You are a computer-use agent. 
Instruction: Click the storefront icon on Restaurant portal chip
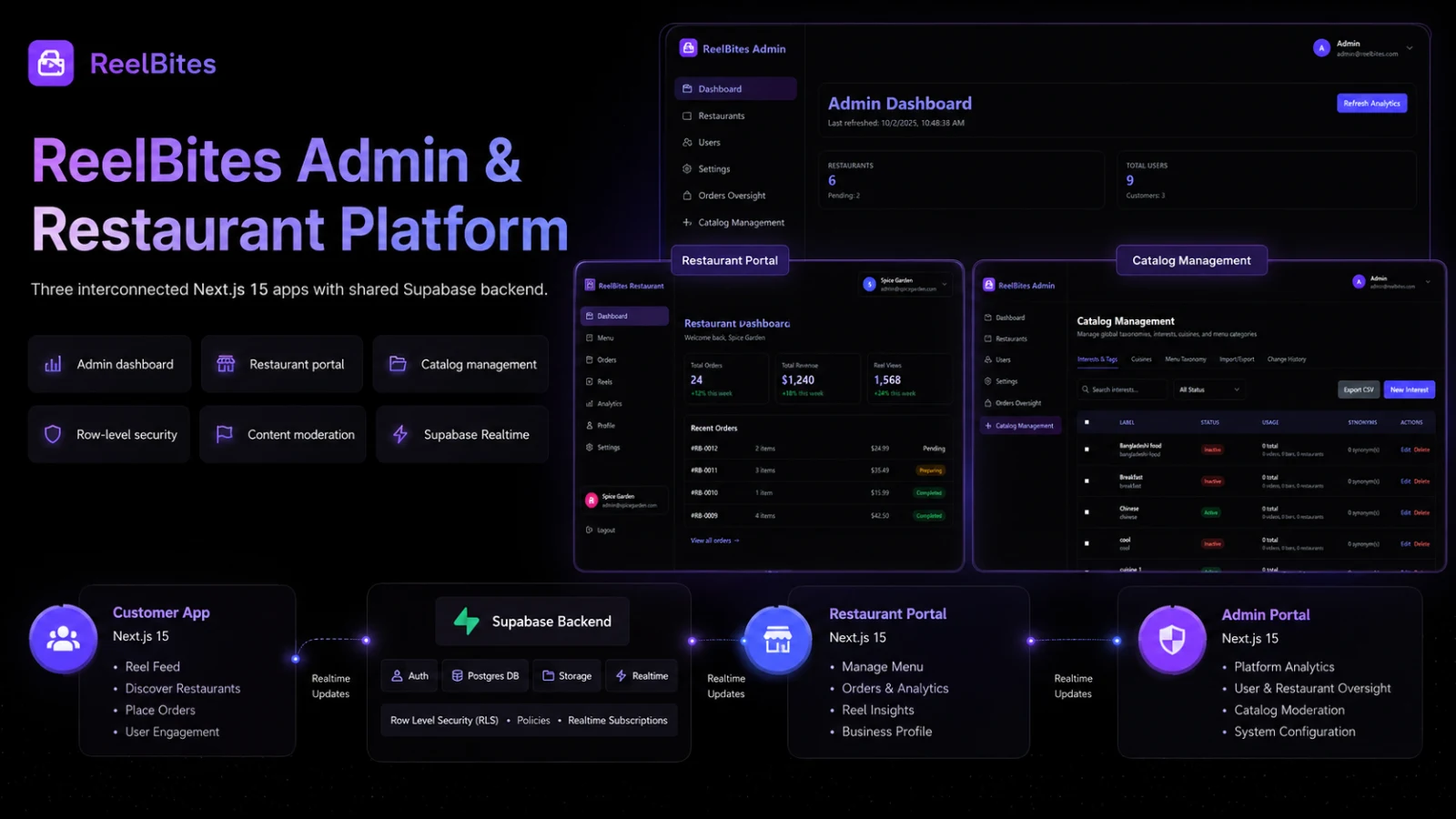click(226, 364)
